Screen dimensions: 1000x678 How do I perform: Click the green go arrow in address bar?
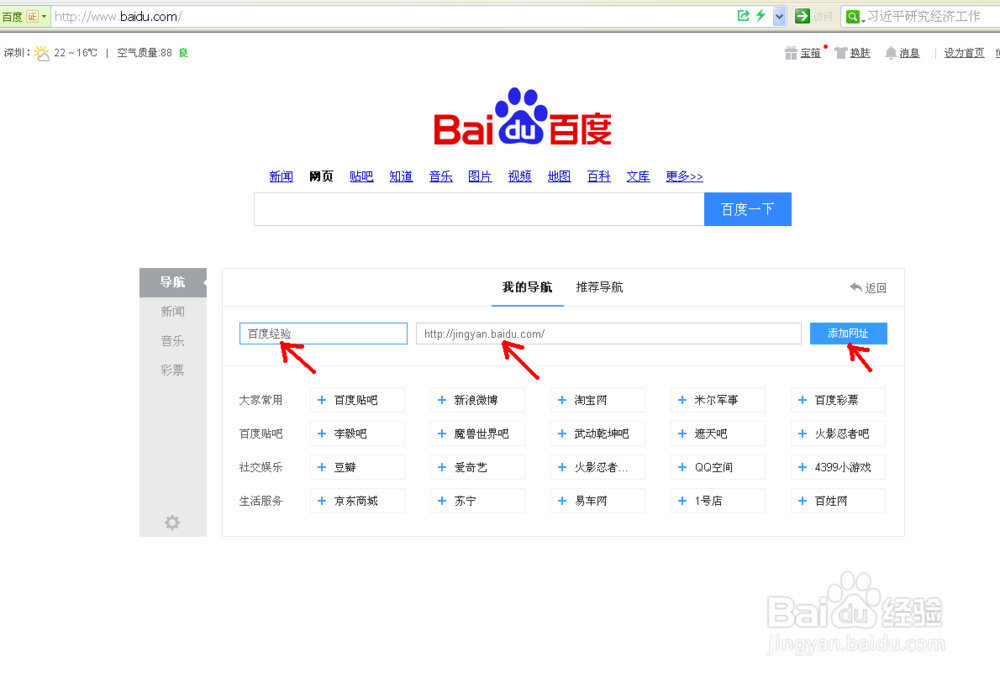pos(802,16)
